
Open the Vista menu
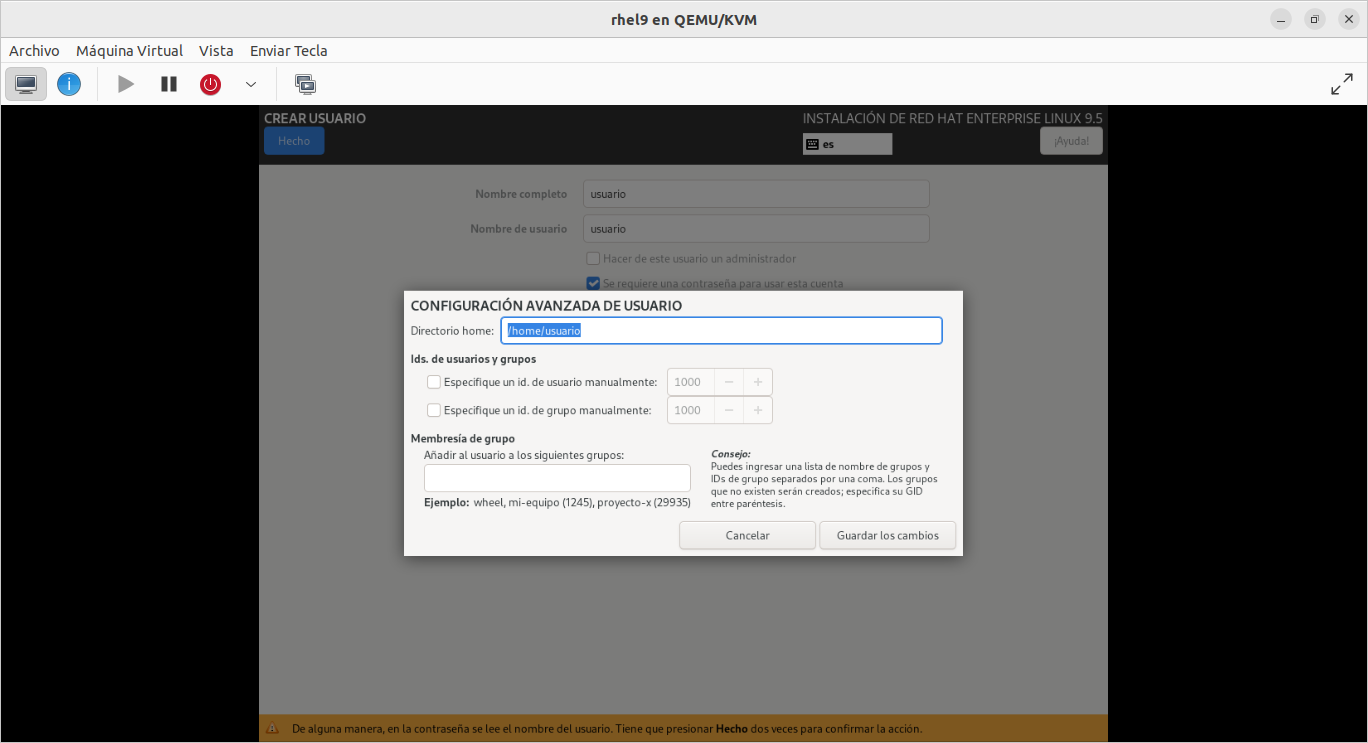pos(216,51)
